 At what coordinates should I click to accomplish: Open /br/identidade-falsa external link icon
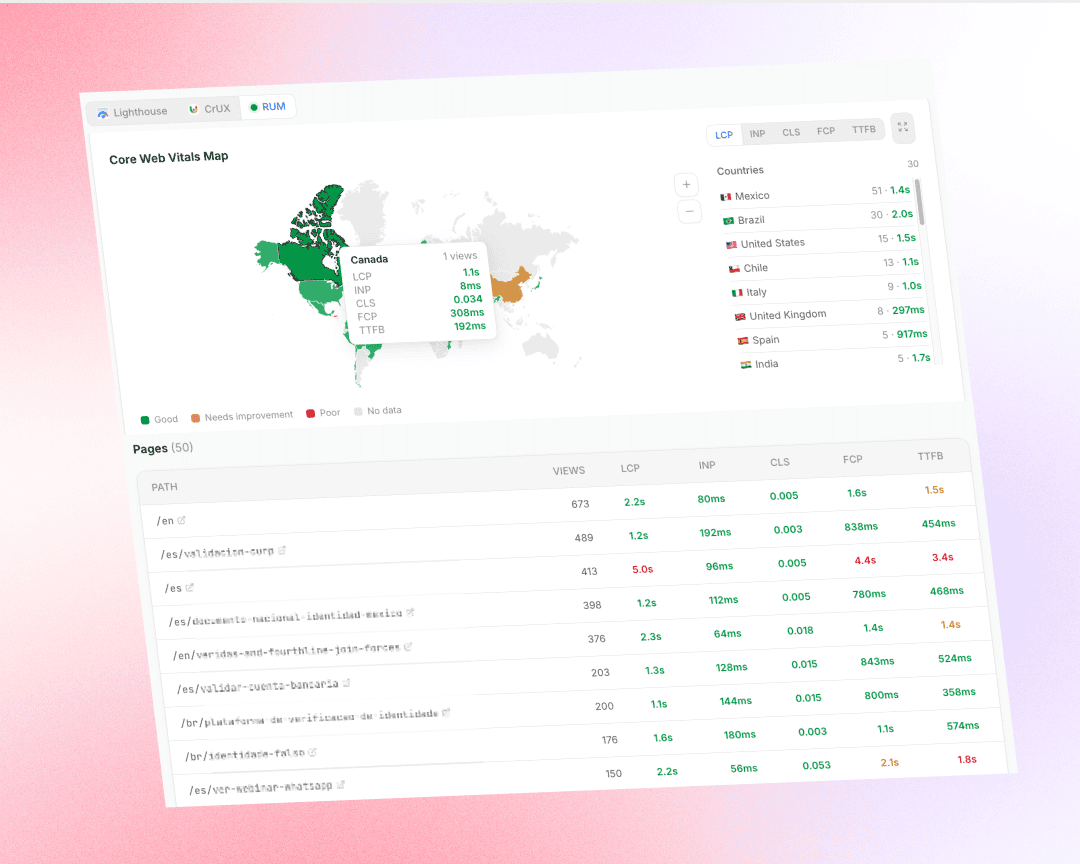(x=313, y=752)
